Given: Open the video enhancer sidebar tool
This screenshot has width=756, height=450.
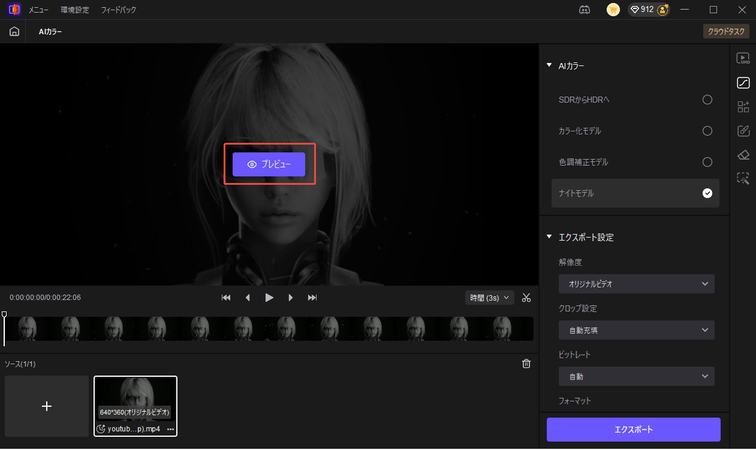Looking at the screenshot, I should 743,58.
